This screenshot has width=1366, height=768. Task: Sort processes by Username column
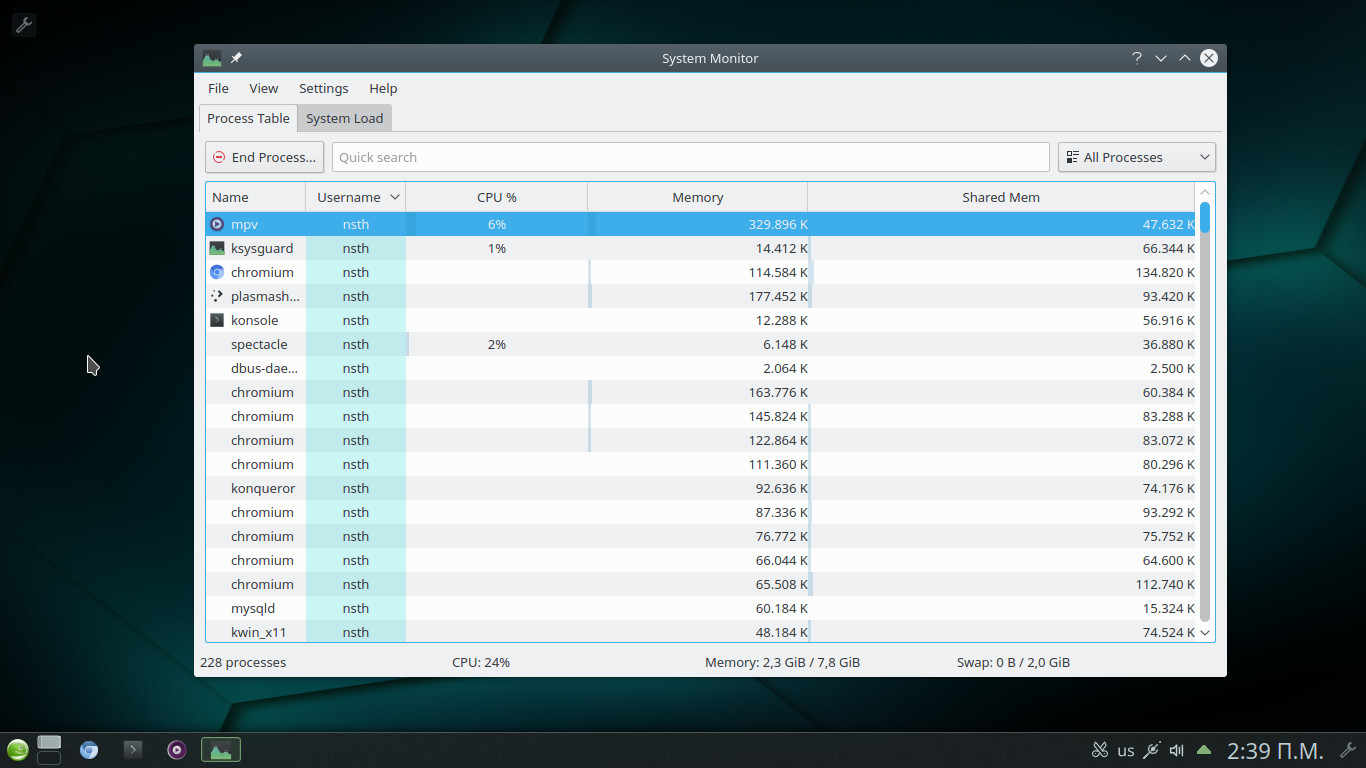[x=355, y=197]
